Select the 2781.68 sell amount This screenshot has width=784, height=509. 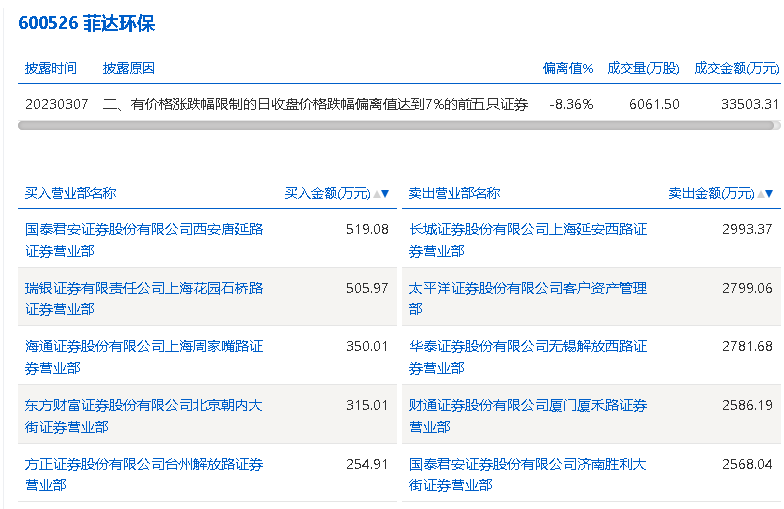(747, 346)
